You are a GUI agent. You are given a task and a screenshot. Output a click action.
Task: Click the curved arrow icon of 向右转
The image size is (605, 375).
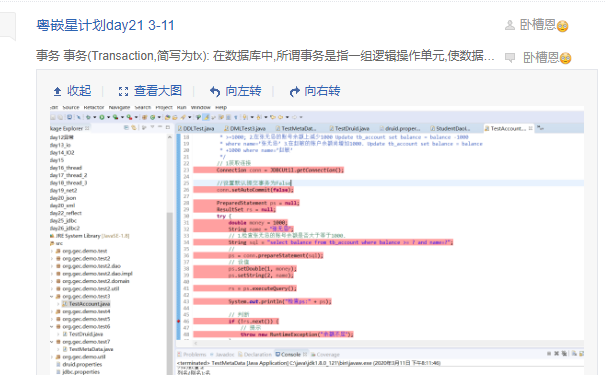click(294, 91)
